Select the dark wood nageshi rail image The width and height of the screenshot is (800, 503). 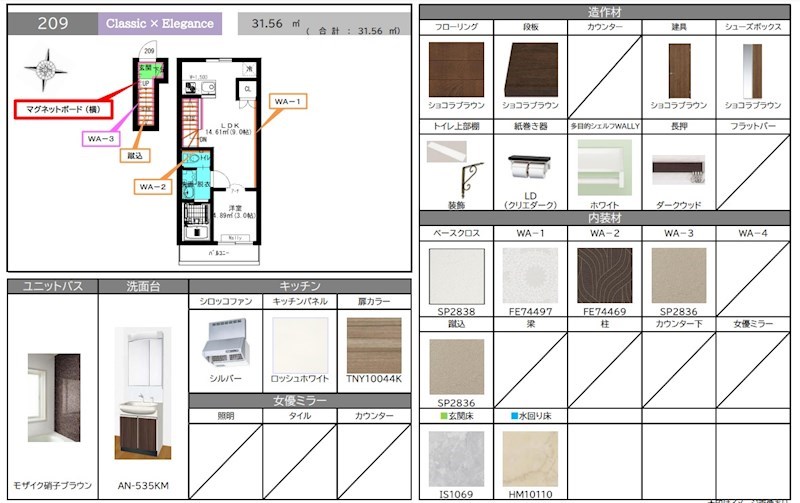[x=679, y=170]
